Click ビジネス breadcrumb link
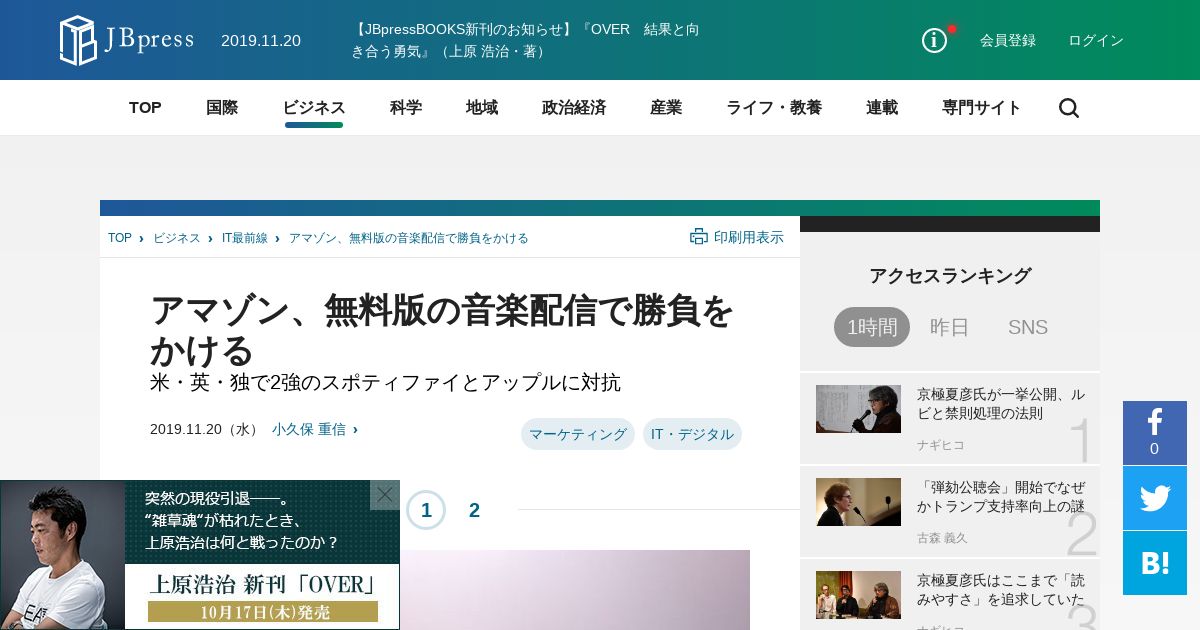 pos(177,238)
